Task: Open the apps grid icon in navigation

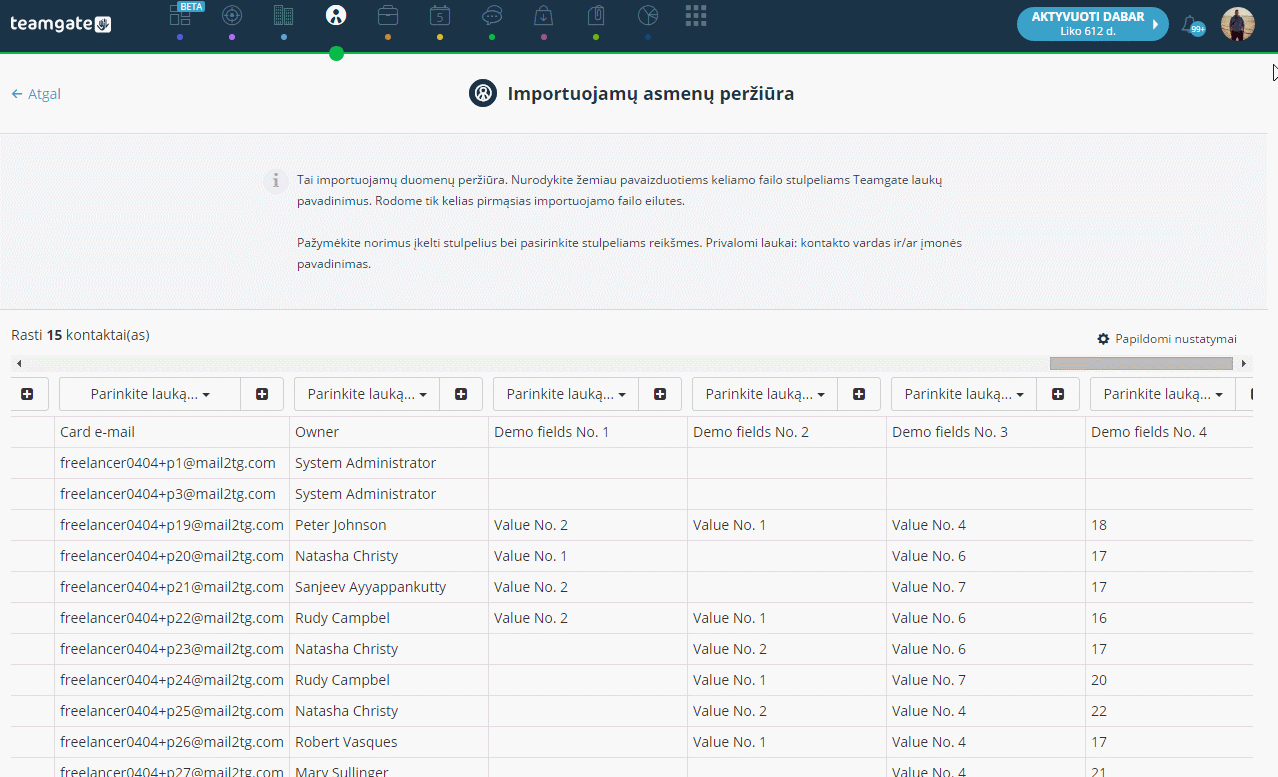Action: pyautogui.click(x=696, y=15)
